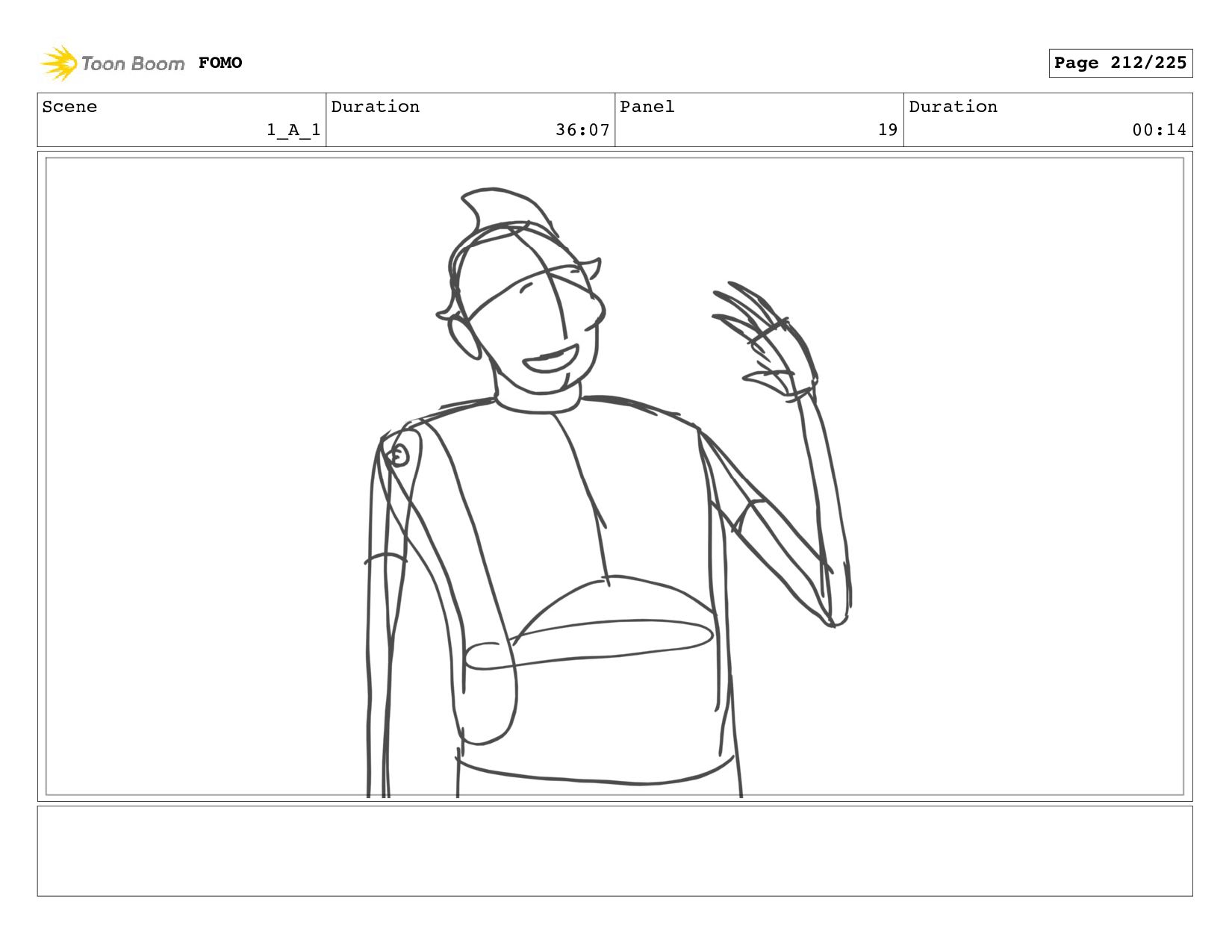
Task: Click the storyboard panel sketch of waving character
Action: [x=615, y=476]
